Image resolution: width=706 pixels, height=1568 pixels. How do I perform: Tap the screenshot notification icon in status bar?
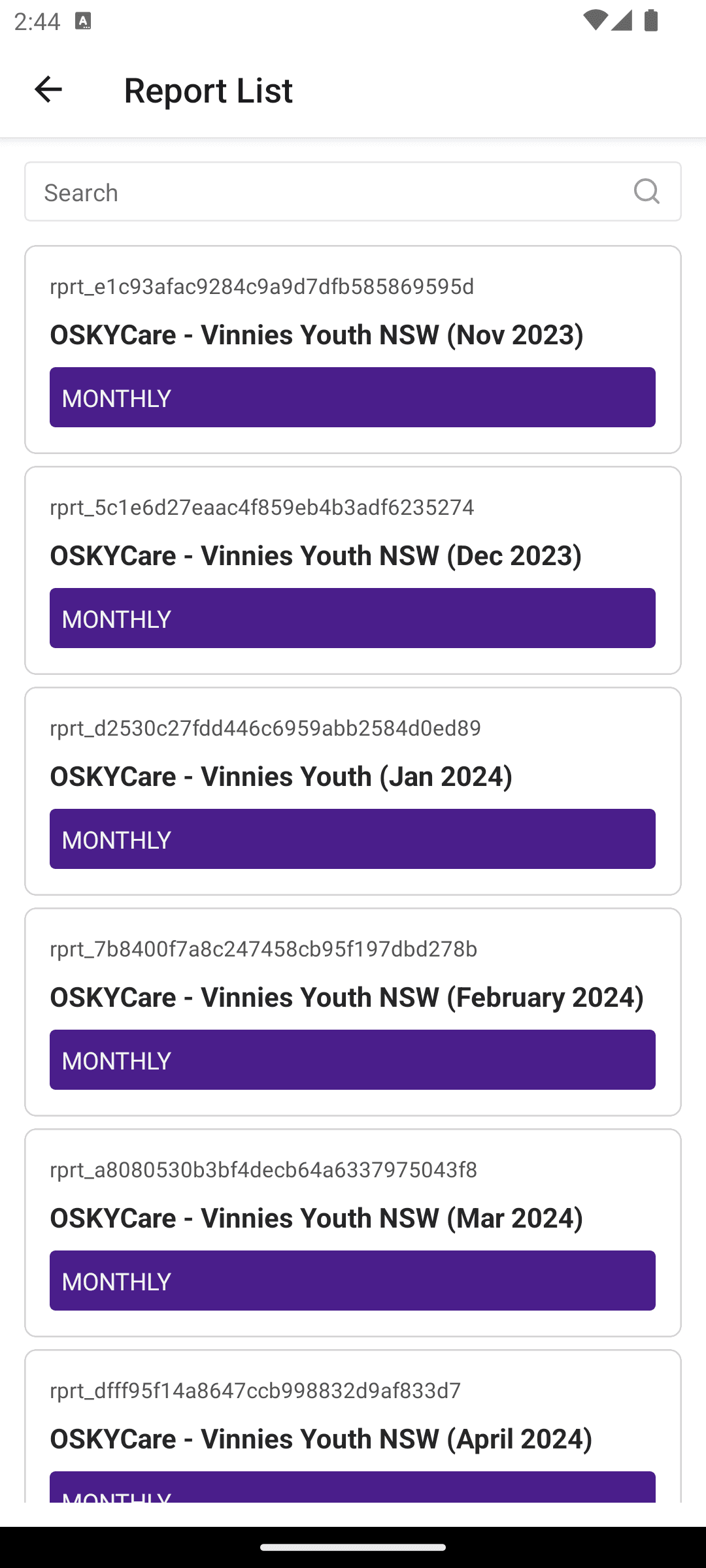(x=82, y=20)
